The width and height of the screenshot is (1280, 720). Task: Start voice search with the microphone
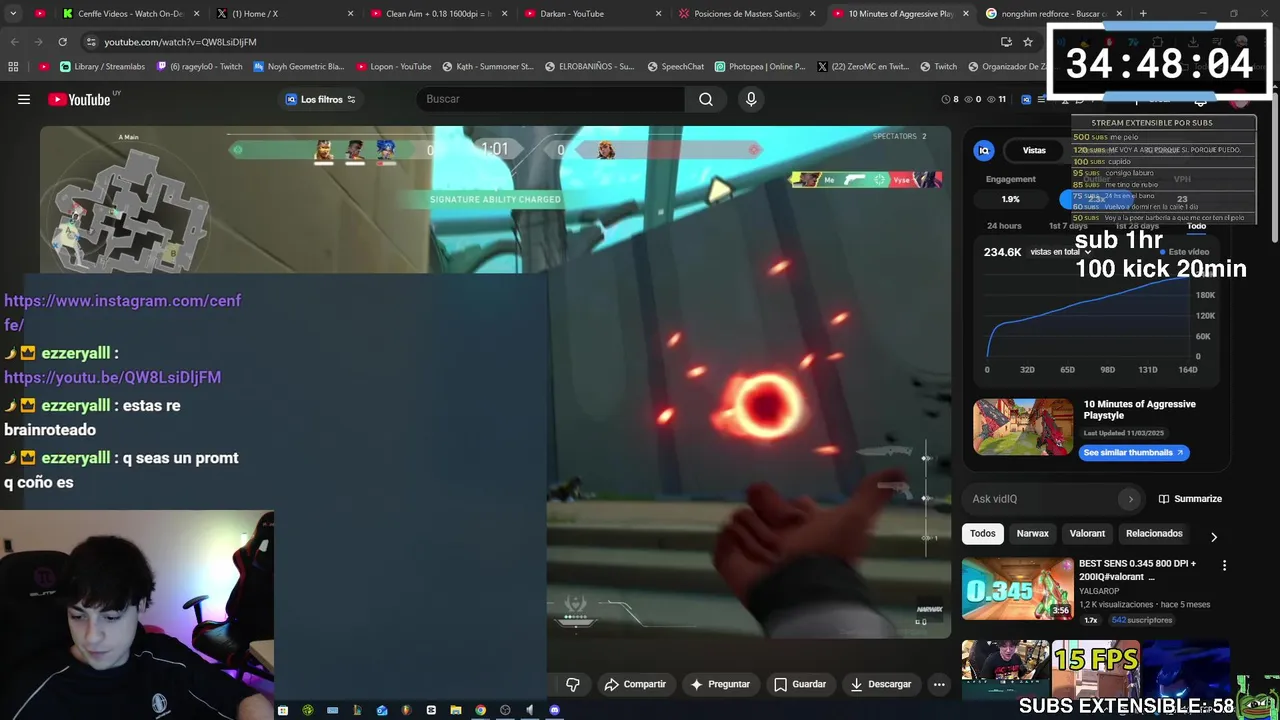pyautogui.click(x=751, y=99)
